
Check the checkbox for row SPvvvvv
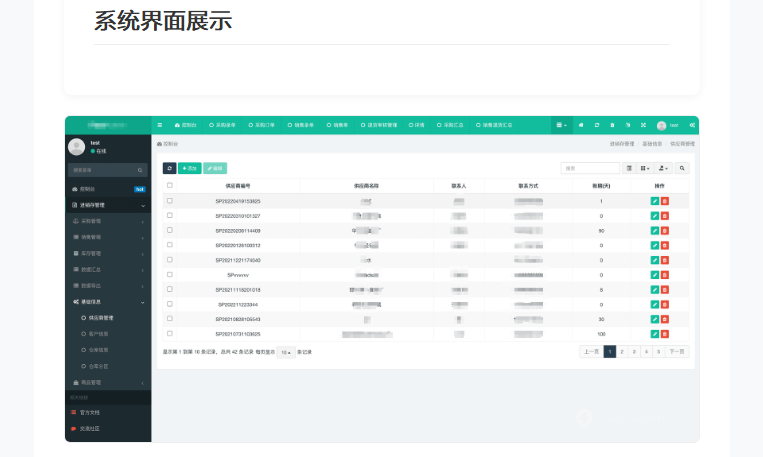(170, 274)
